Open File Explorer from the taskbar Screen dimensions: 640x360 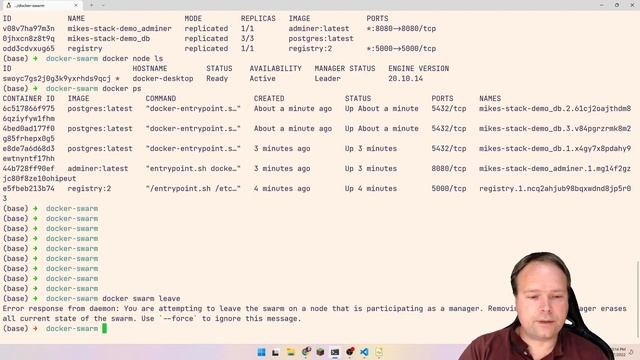point(291,352)
